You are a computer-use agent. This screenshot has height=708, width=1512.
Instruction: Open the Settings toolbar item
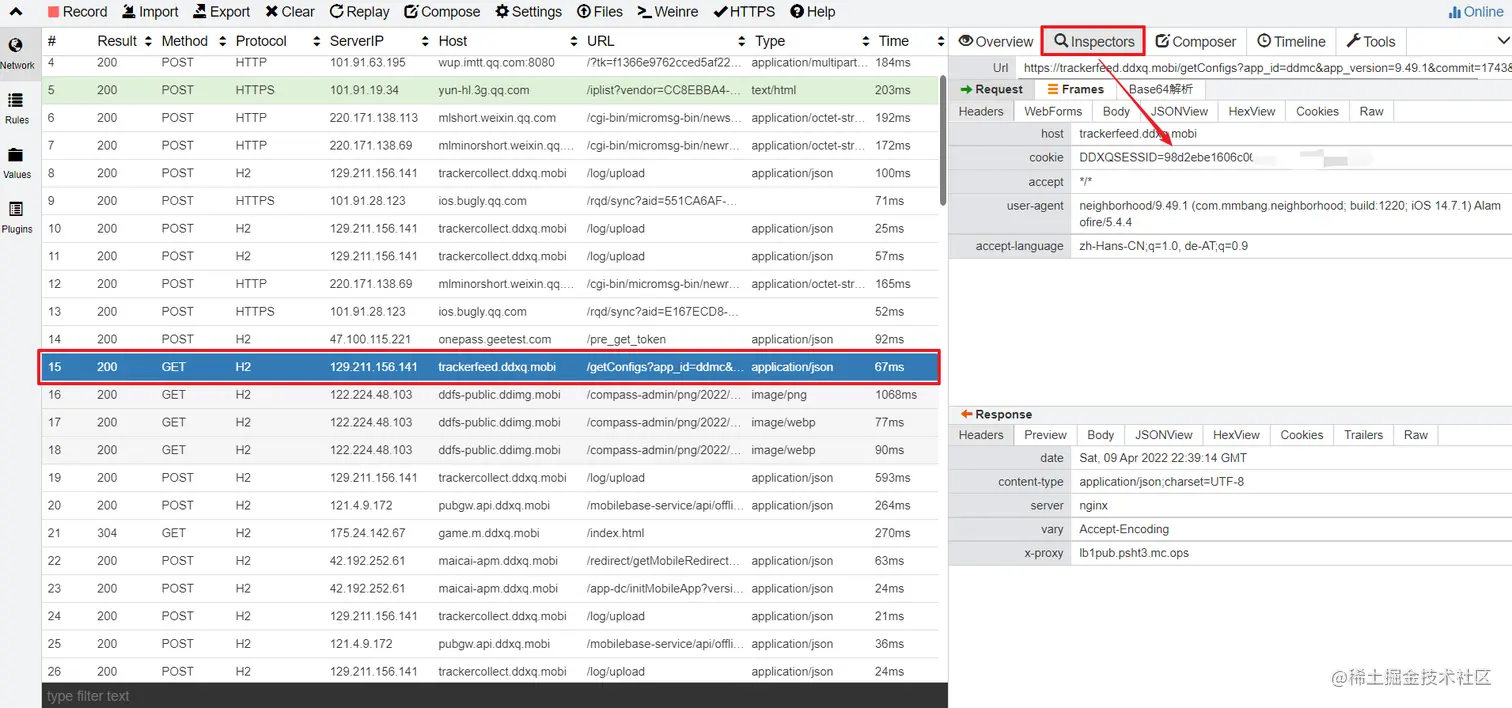[x=527, y=12]
